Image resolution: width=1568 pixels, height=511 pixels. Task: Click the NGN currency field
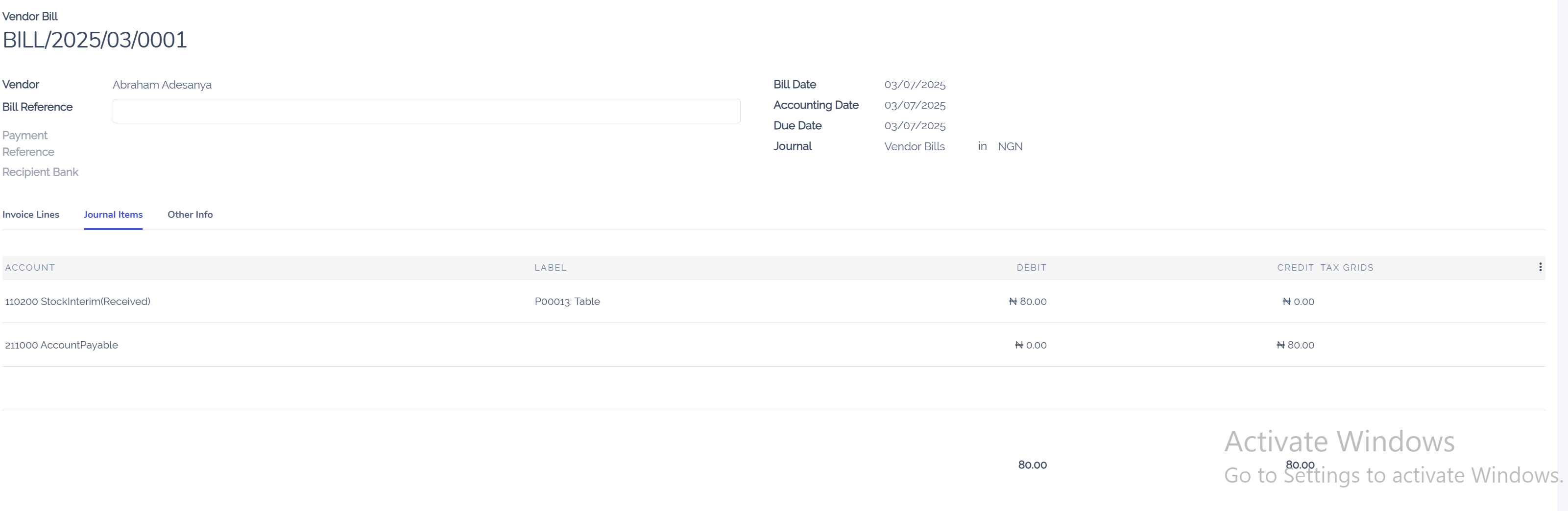pos(1010,147)
